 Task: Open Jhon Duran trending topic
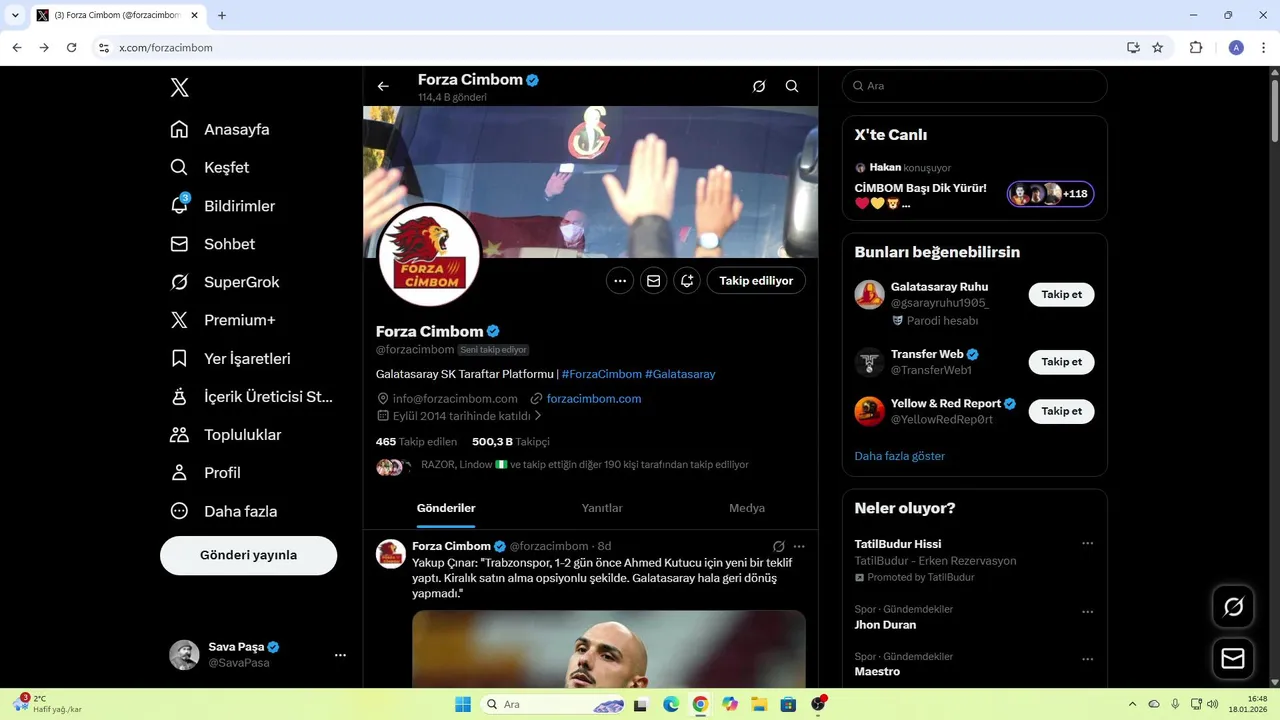[x=885, y=625]
